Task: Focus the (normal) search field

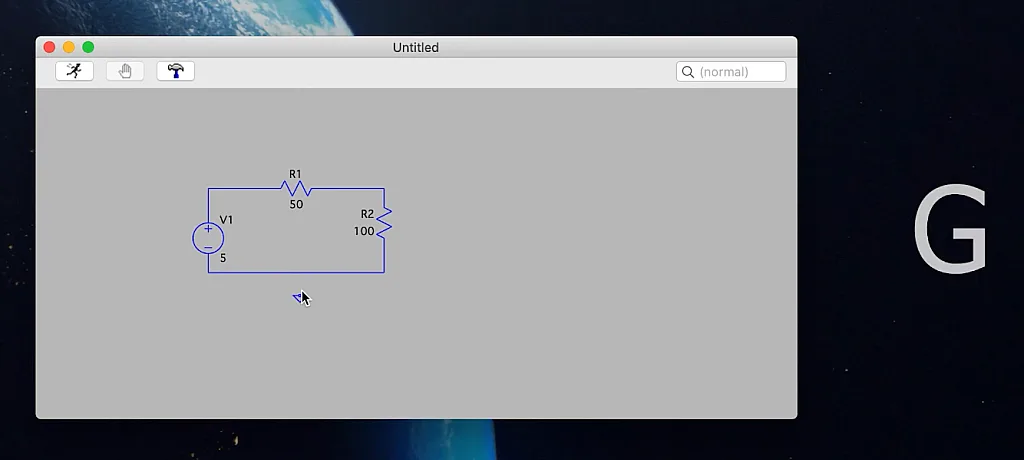Action: pos(740,72)
